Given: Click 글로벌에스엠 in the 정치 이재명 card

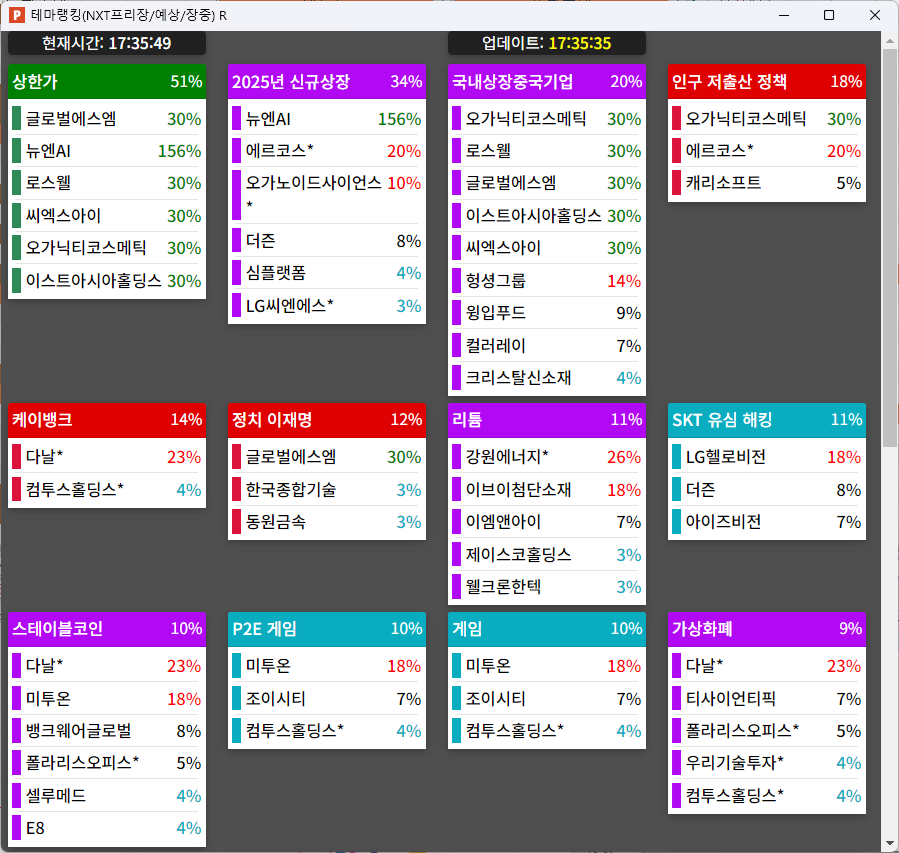Looking at the screenshot, I should [327, 457].
